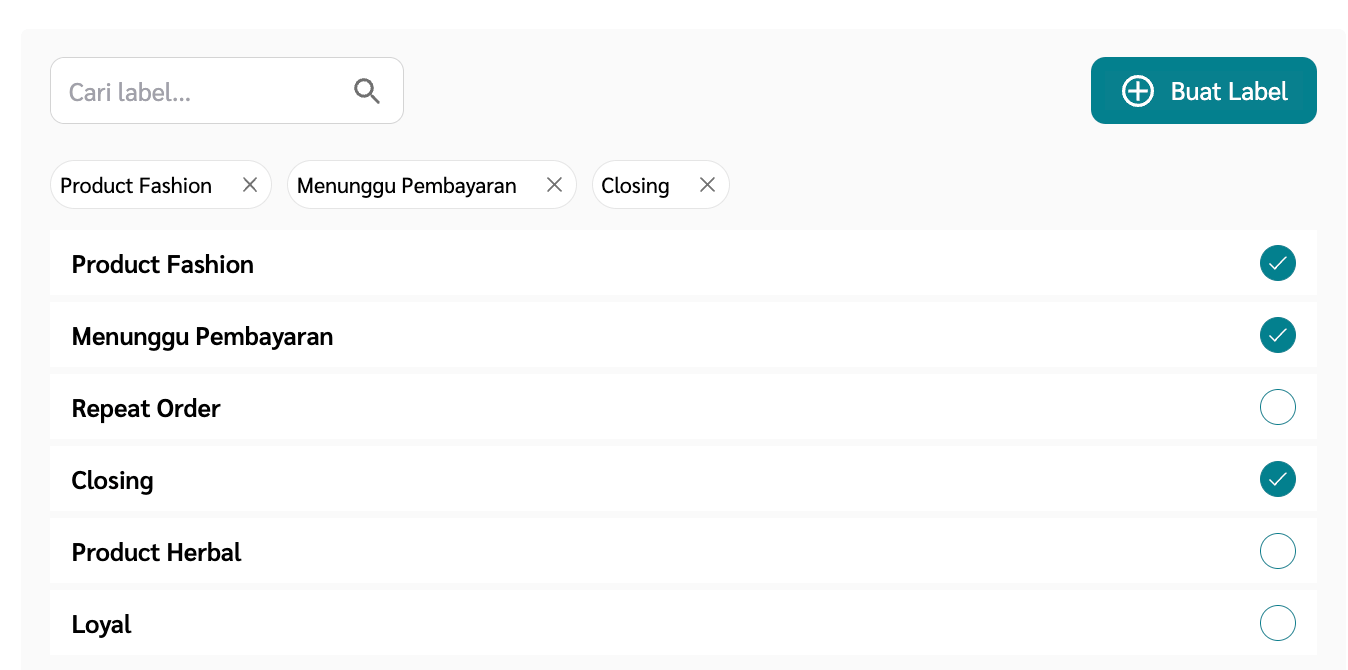Image resolution: width=1348 pixels, height=670 pixels.
Task: Click the magnifying glass search icon
Action: pyautogui.click(x=366, y=90)
